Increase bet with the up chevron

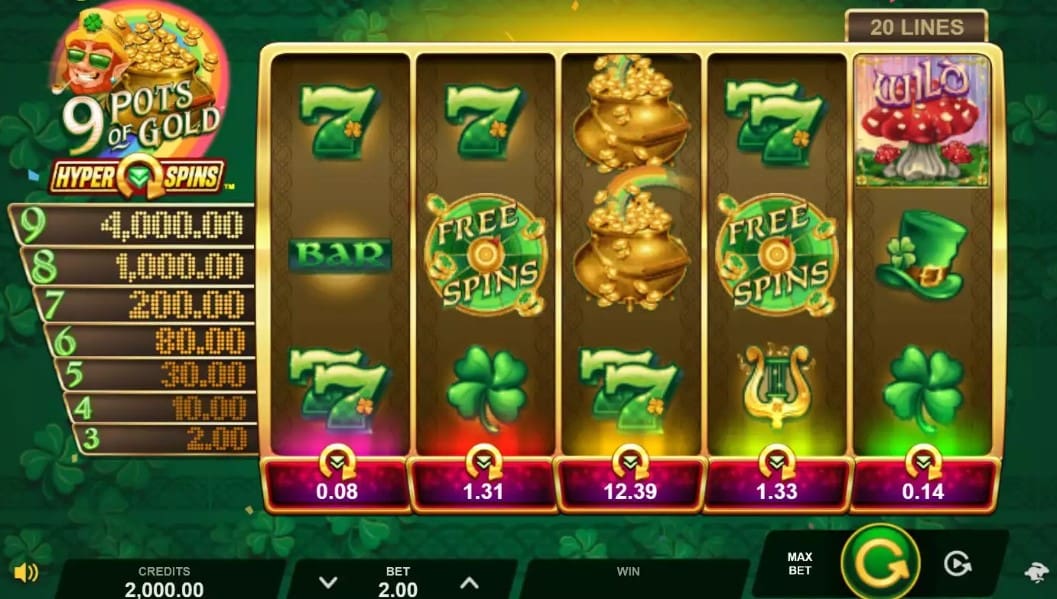click(469, 582)
